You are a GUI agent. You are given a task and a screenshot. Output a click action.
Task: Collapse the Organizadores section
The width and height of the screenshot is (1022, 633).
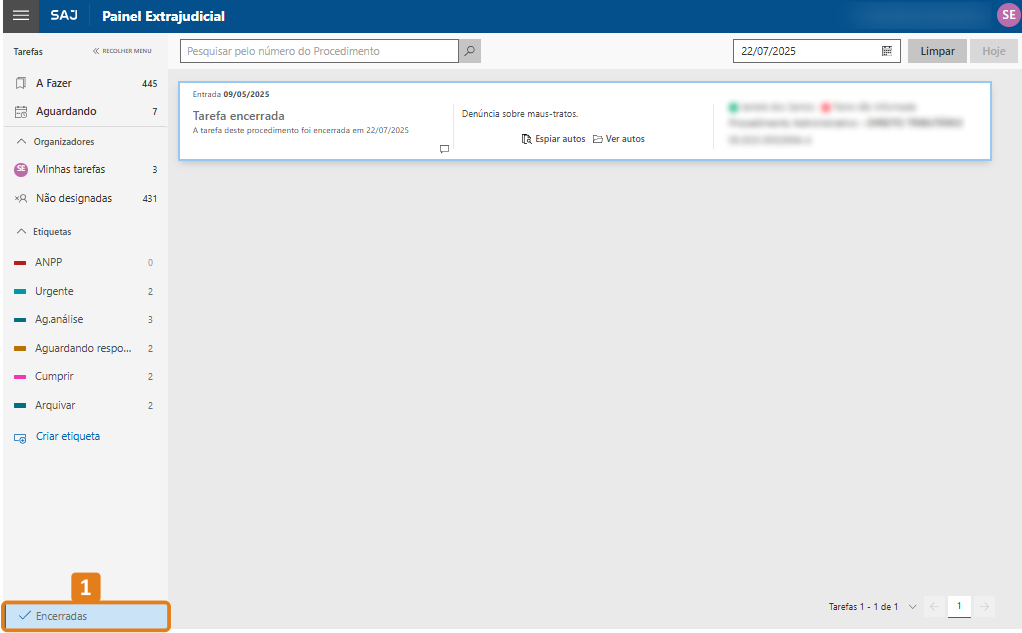22,142
